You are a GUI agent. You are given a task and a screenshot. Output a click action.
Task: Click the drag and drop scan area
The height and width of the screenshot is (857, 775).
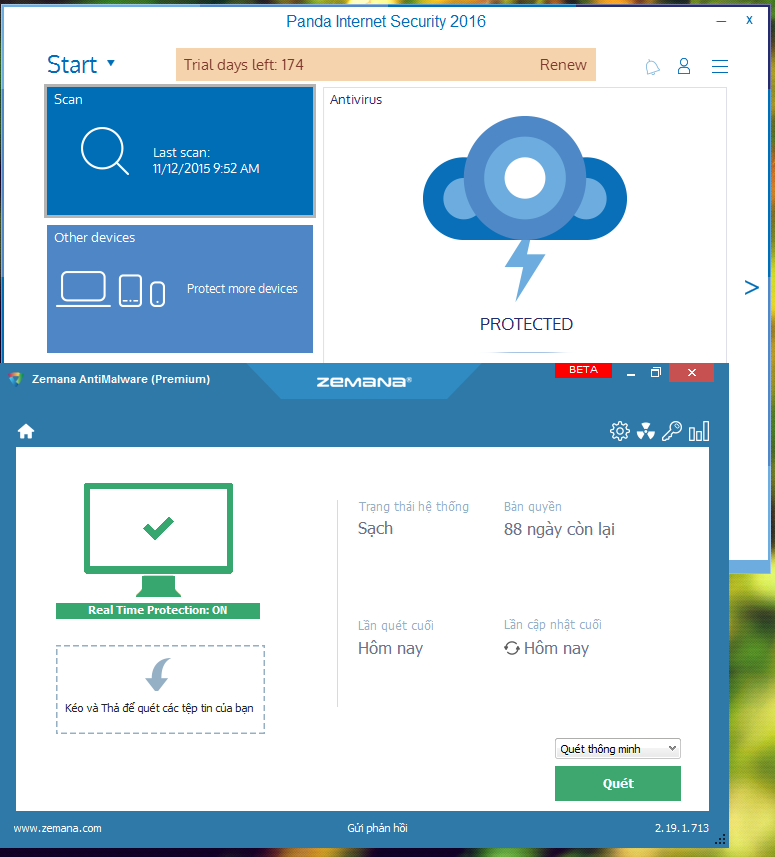coord(161,689)
